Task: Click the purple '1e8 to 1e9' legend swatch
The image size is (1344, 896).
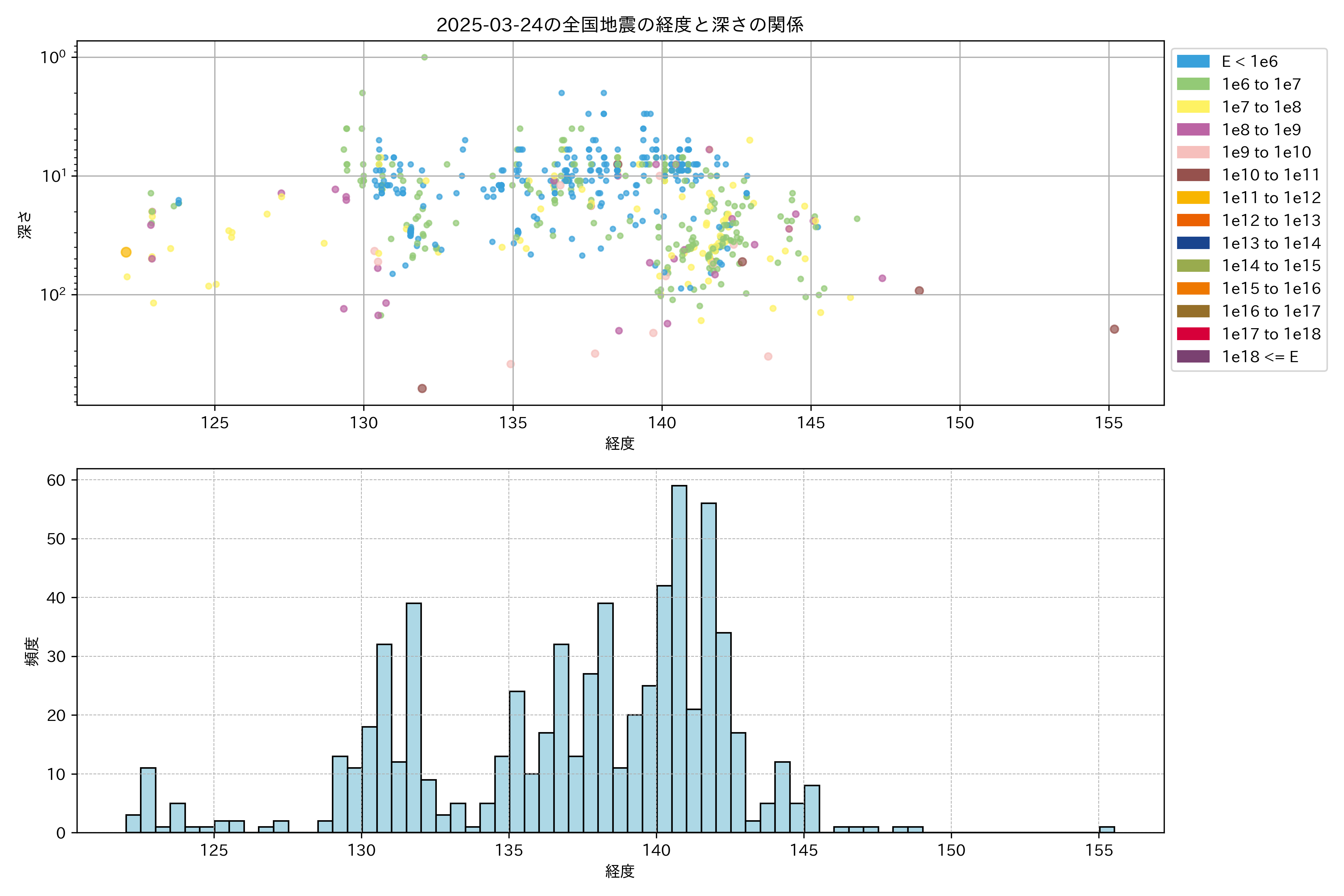Action: (x=1193, y=130)
